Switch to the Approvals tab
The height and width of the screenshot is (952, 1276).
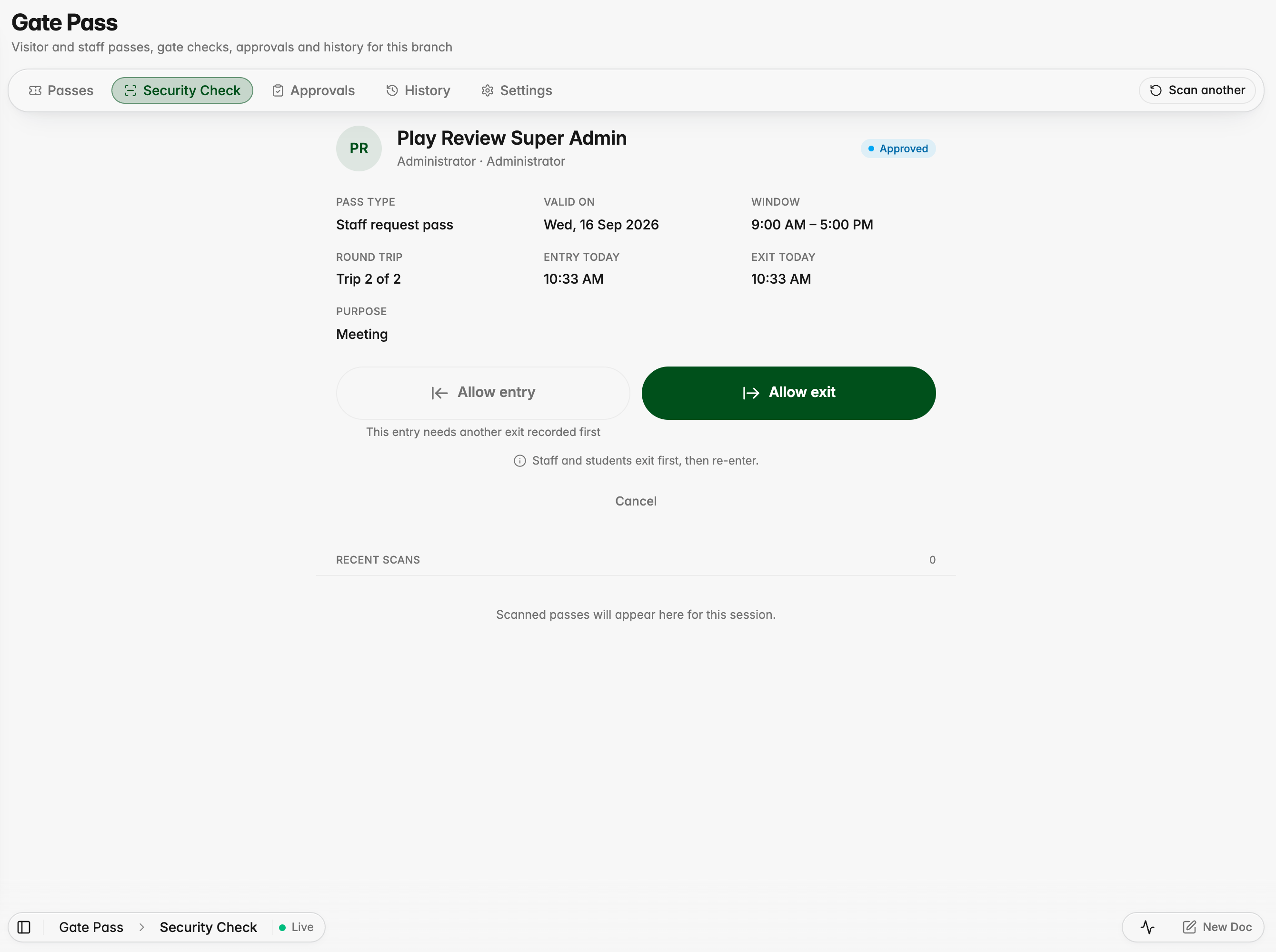[314, 90]
